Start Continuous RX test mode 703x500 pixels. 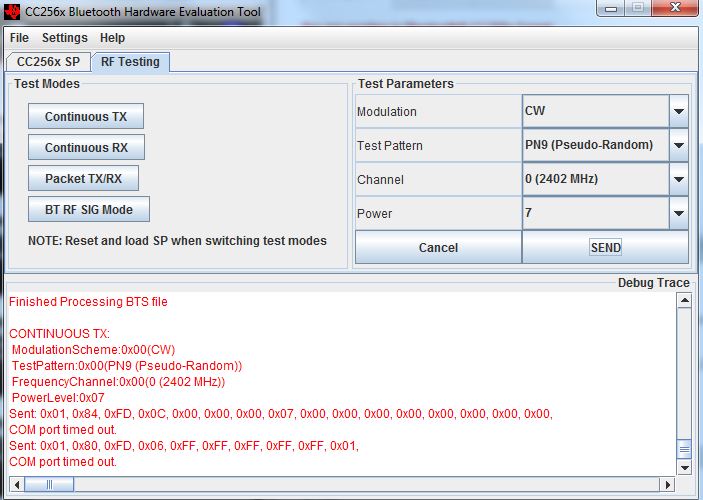(87, 148)
